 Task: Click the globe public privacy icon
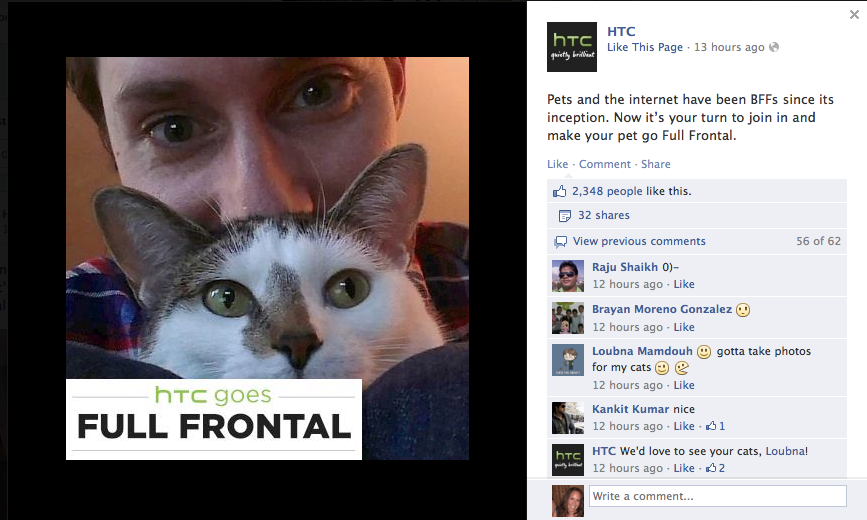774,47
